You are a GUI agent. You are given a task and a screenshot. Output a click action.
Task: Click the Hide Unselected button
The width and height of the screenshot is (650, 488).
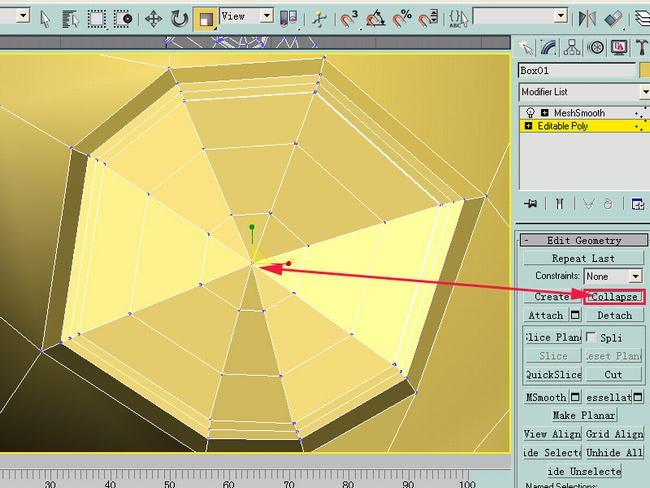(x=584, y=471)
